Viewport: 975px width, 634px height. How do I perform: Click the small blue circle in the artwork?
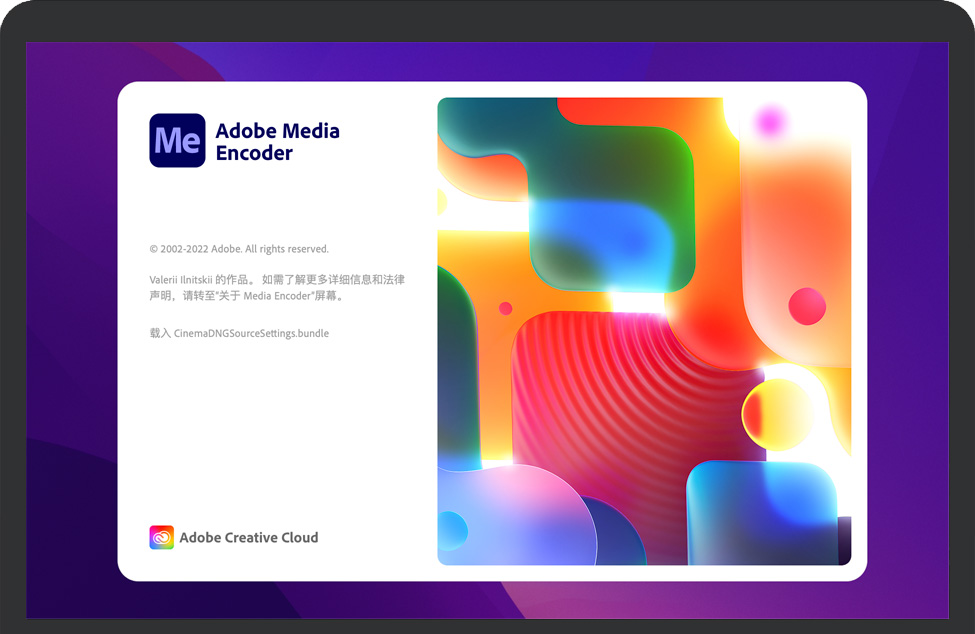[452, 530]
